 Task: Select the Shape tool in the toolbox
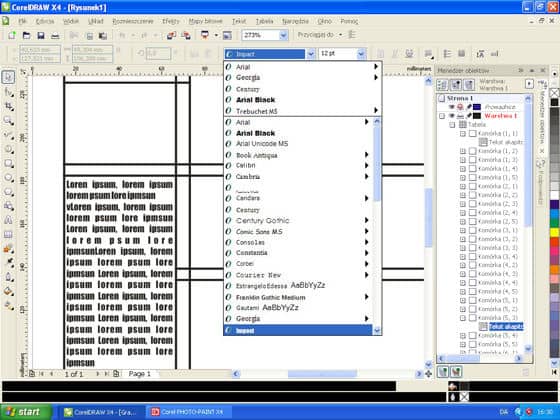pos(8,92)
